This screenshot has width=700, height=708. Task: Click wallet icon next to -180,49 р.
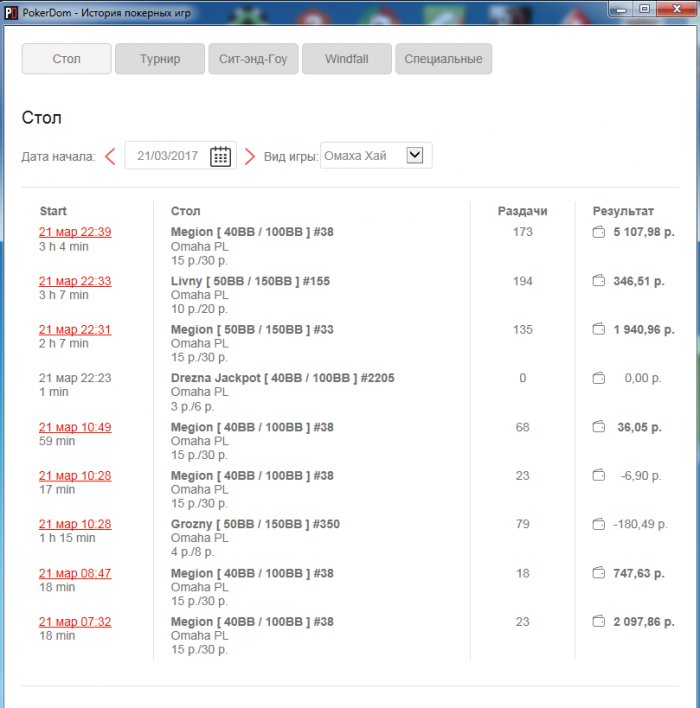tap(598, 524)
